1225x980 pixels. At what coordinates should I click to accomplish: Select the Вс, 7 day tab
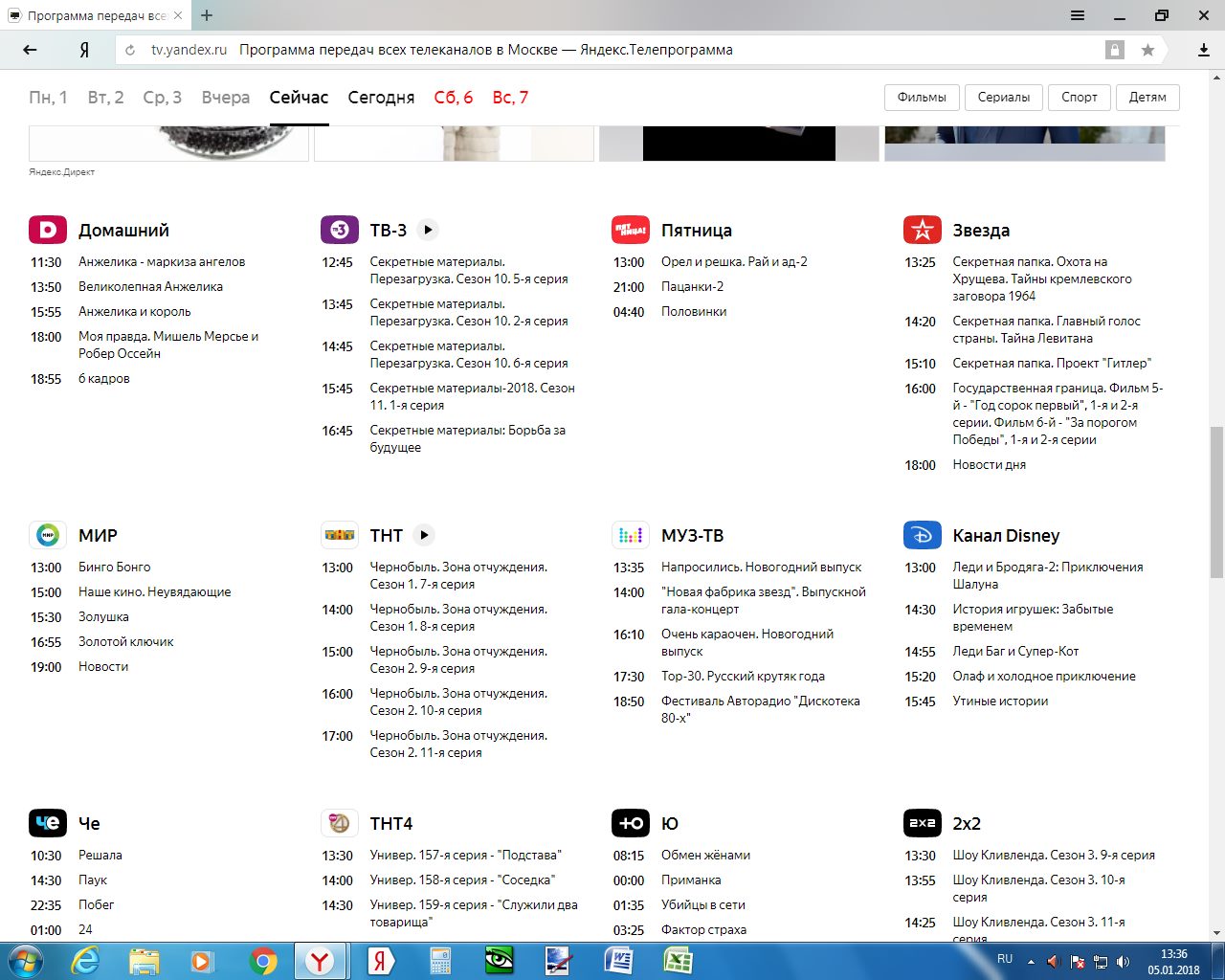tap(510, 97)
